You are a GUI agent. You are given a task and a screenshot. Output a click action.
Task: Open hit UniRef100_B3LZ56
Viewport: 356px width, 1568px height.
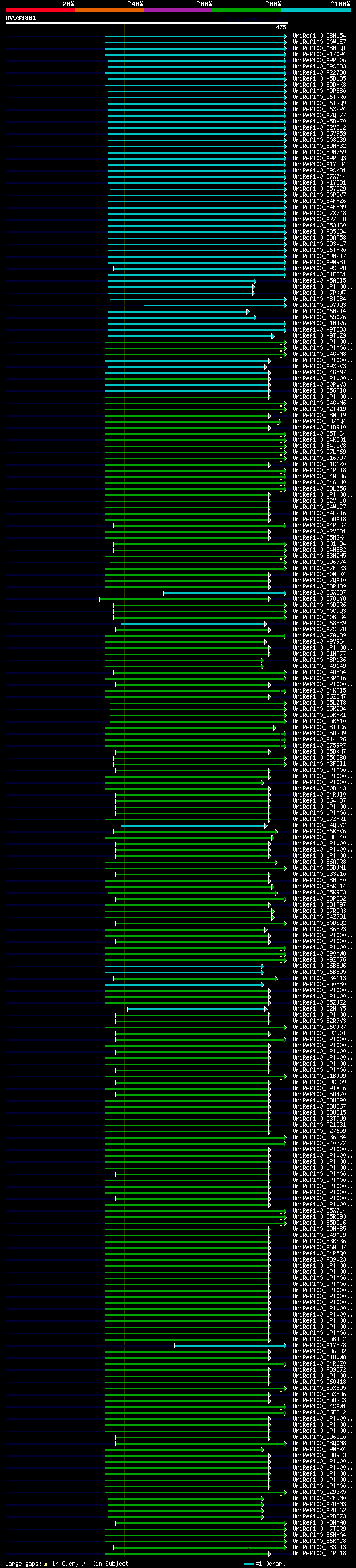click(x=319, y=489)
